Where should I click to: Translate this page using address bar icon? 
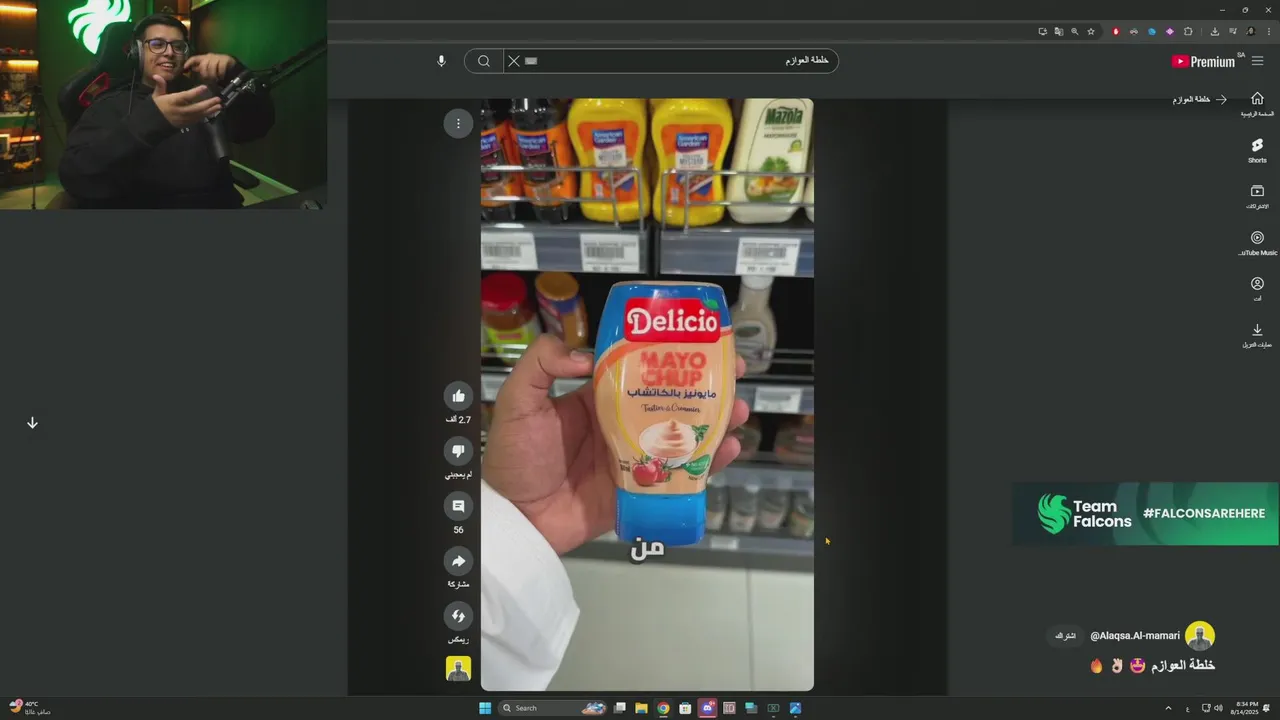1059,31
